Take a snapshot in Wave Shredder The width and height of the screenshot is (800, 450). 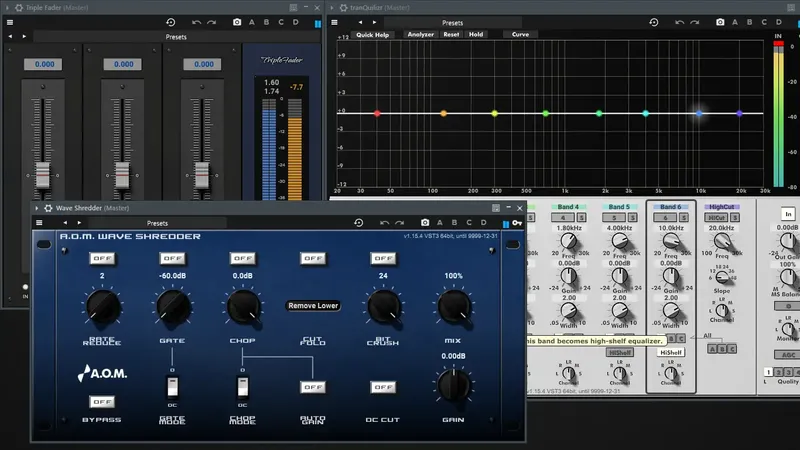coord(424,223)
